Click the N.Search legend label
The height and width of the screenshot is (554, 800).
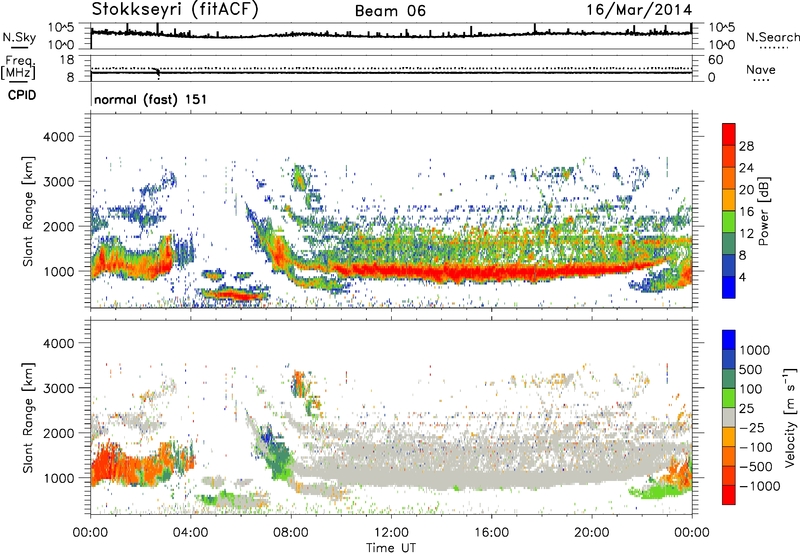click(773, 37)
